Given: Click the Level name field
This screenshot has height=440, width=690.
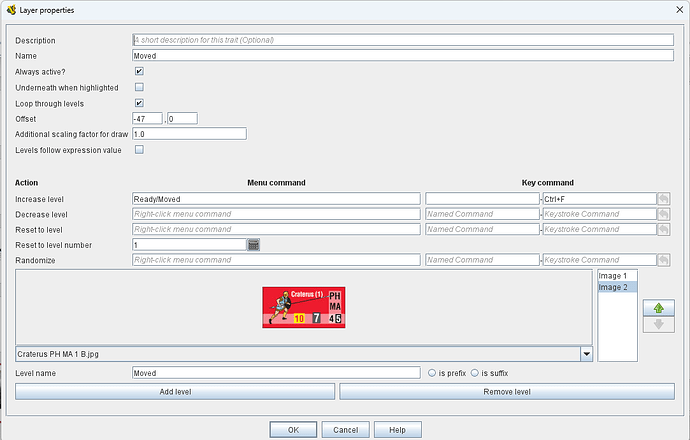Looking at the screenshot, I should [276, 373].
